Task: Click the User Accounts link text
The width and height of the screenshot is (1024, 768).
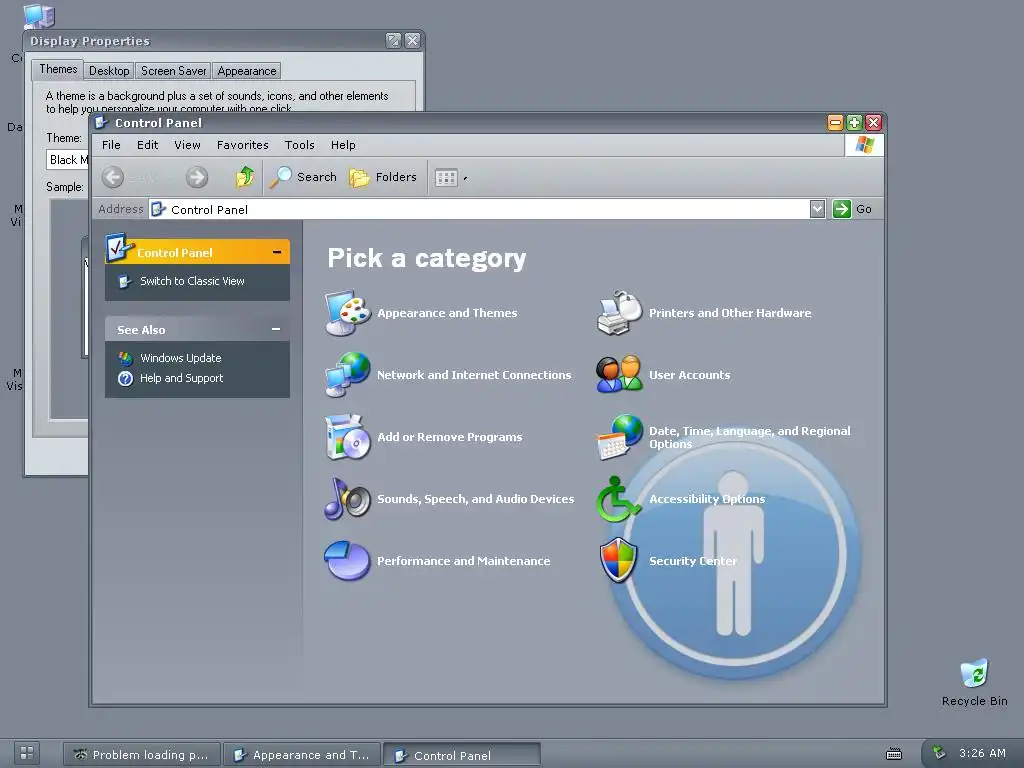Action: point(690,375)
